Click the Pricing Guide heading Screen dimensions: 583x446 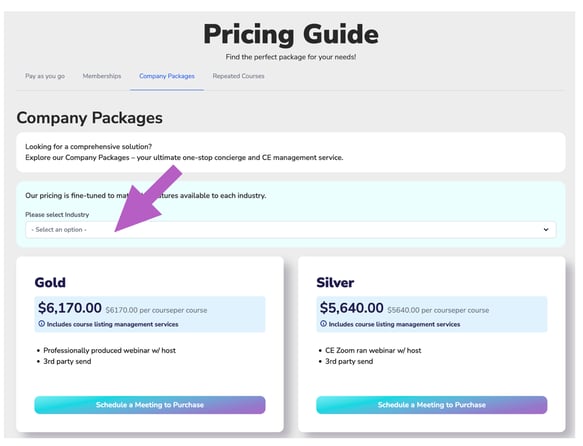pos(291,34)
